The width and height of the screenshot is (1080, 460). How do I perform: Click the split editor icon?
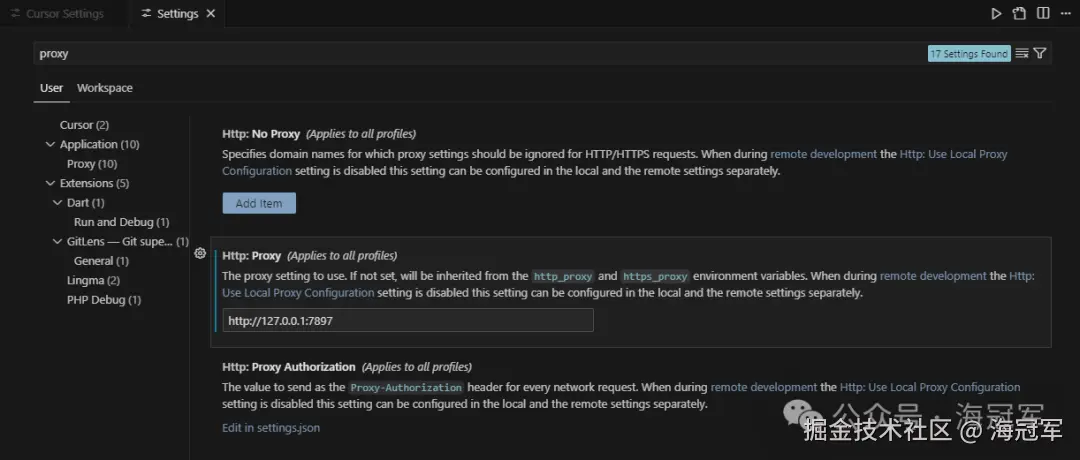tap(1043, 14)
